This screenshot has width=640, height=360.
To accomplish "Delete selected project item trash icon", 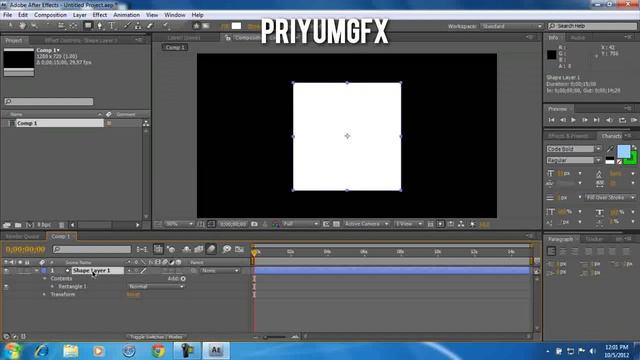I will pos(62,225).
